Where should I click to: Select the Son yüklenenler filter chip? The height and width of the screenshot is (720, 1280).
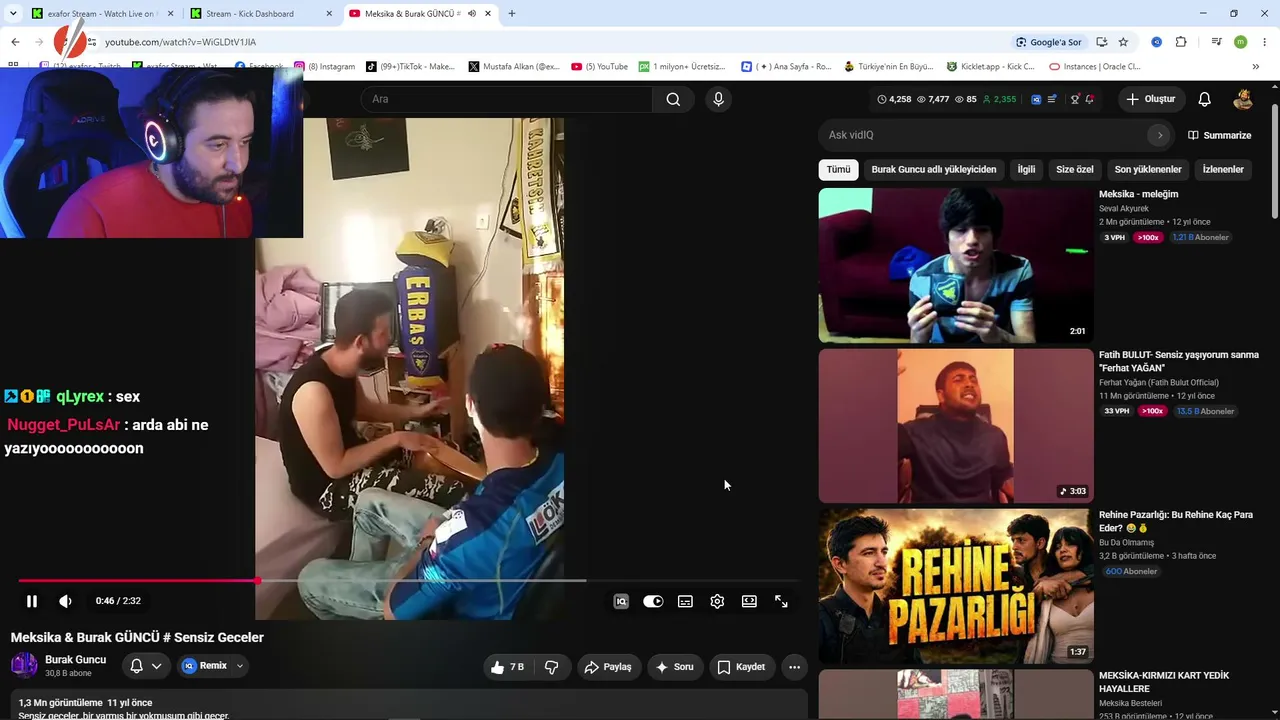coord(1148,170)
